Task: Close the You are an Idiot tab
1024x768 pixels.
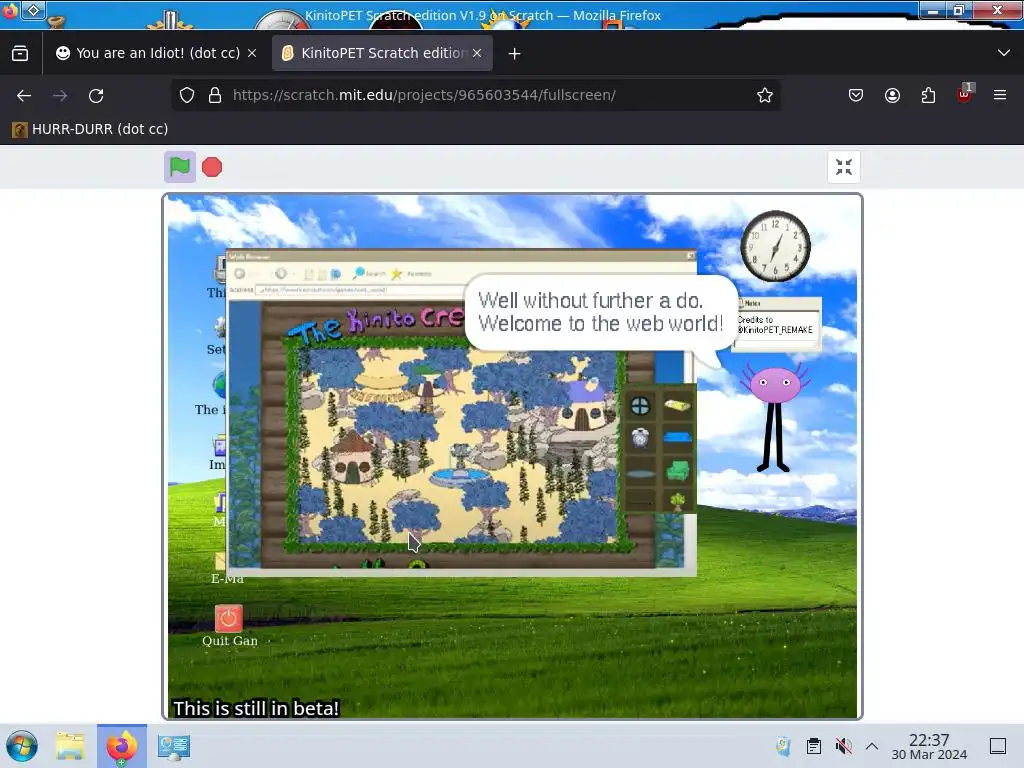Action: (252, 53)
